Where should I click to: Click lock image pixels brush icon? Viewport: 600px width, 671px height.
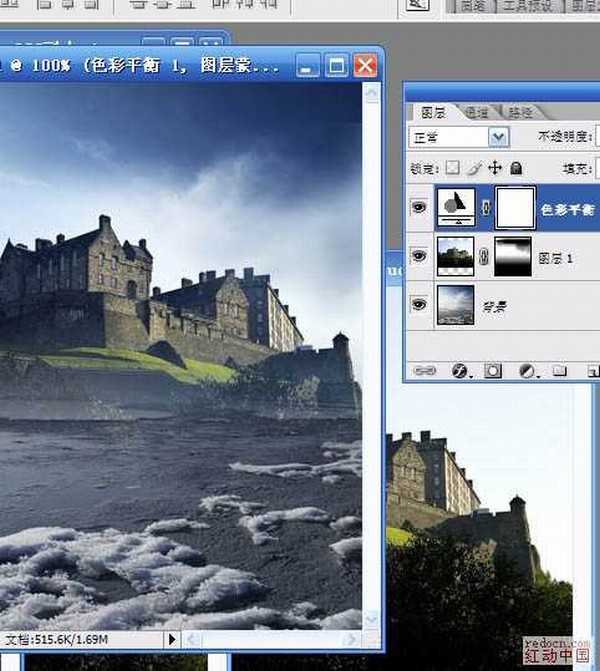point(474,168)
